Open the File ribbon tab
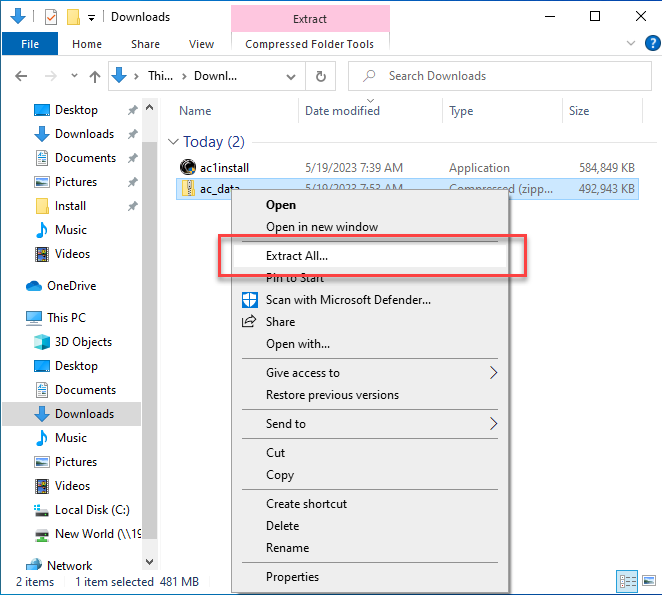The width and height of the screenshot is (662, 595). (30, 44)
